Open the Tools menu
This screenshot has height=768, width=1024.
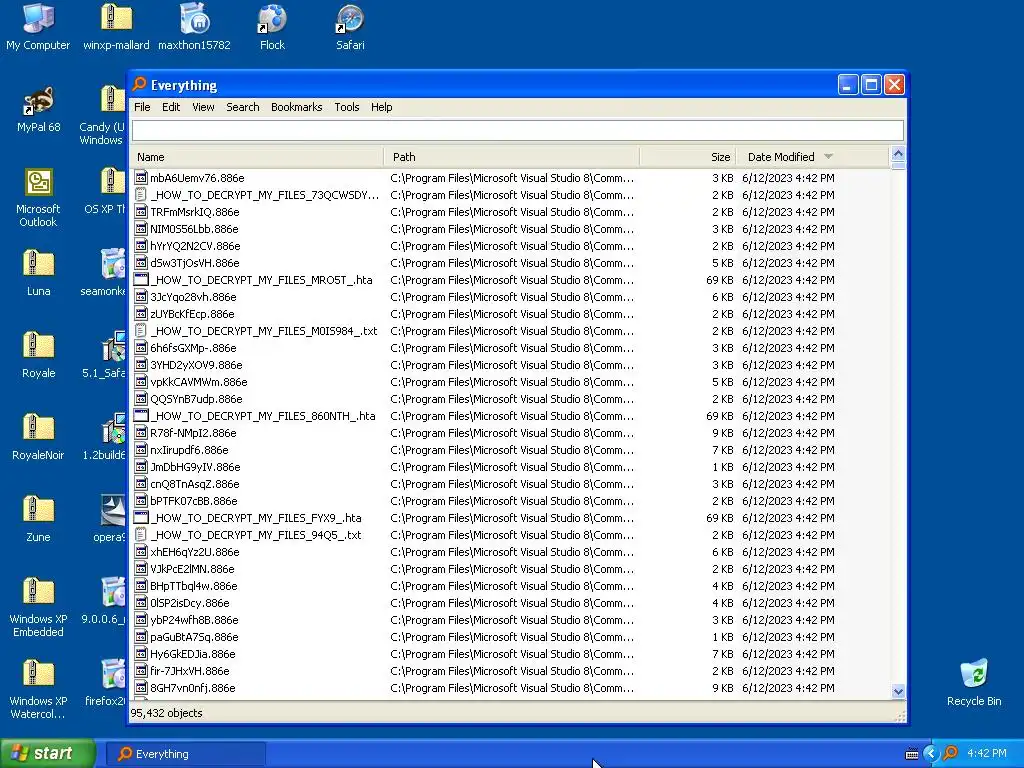347,107
